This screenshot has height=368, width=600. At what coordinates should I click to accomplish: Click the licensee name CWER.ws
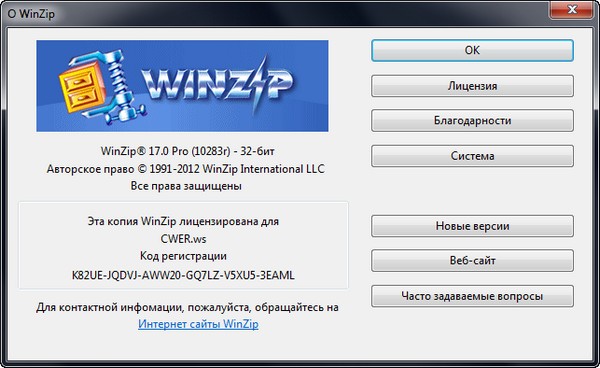click(183, 239)
